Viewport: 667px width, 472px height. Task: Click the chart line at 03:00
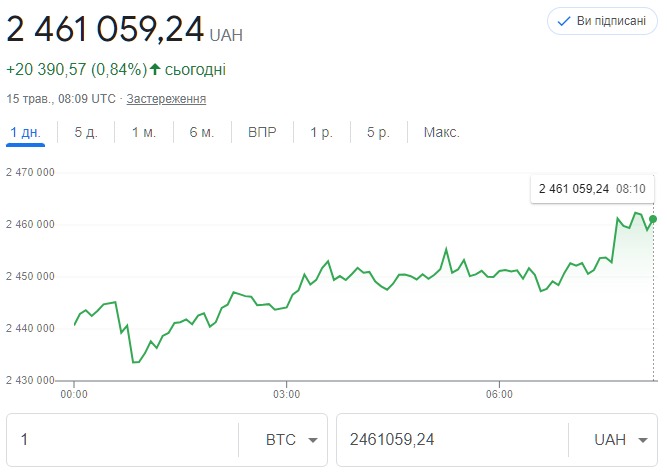coord(287,307)
